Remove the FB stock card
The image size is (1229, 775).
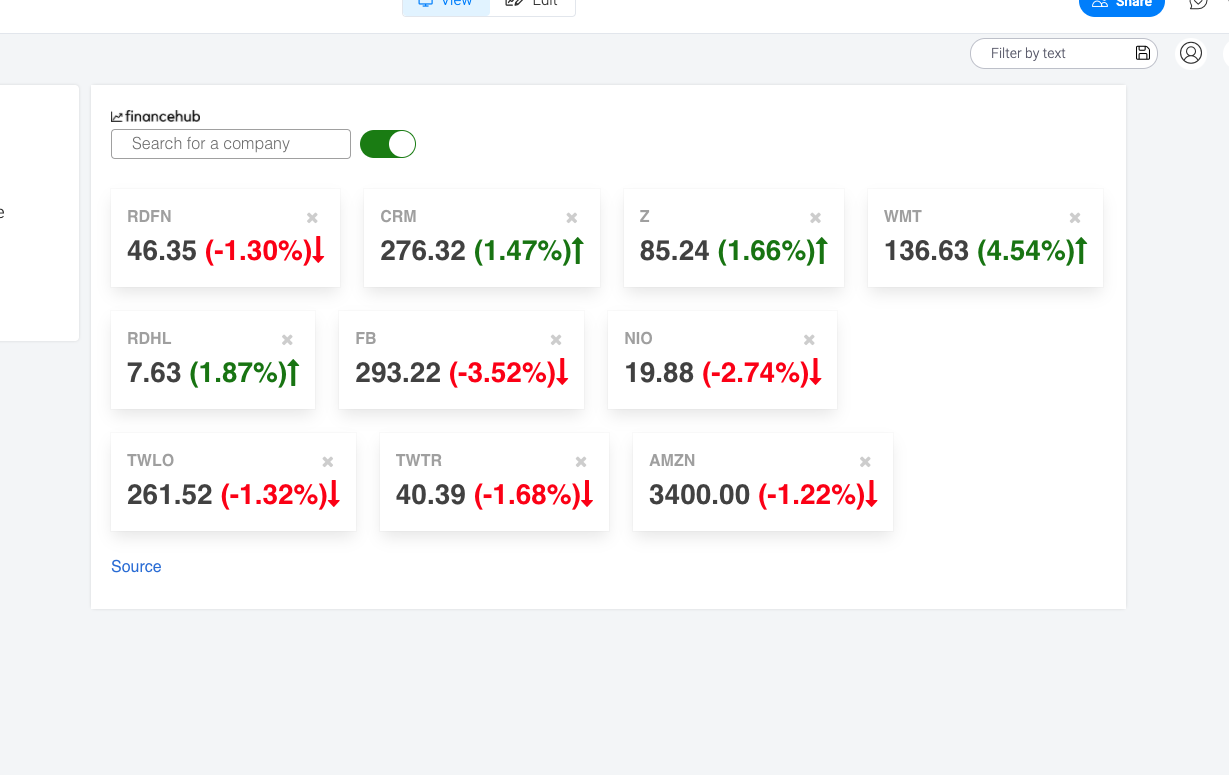(556, 340)
